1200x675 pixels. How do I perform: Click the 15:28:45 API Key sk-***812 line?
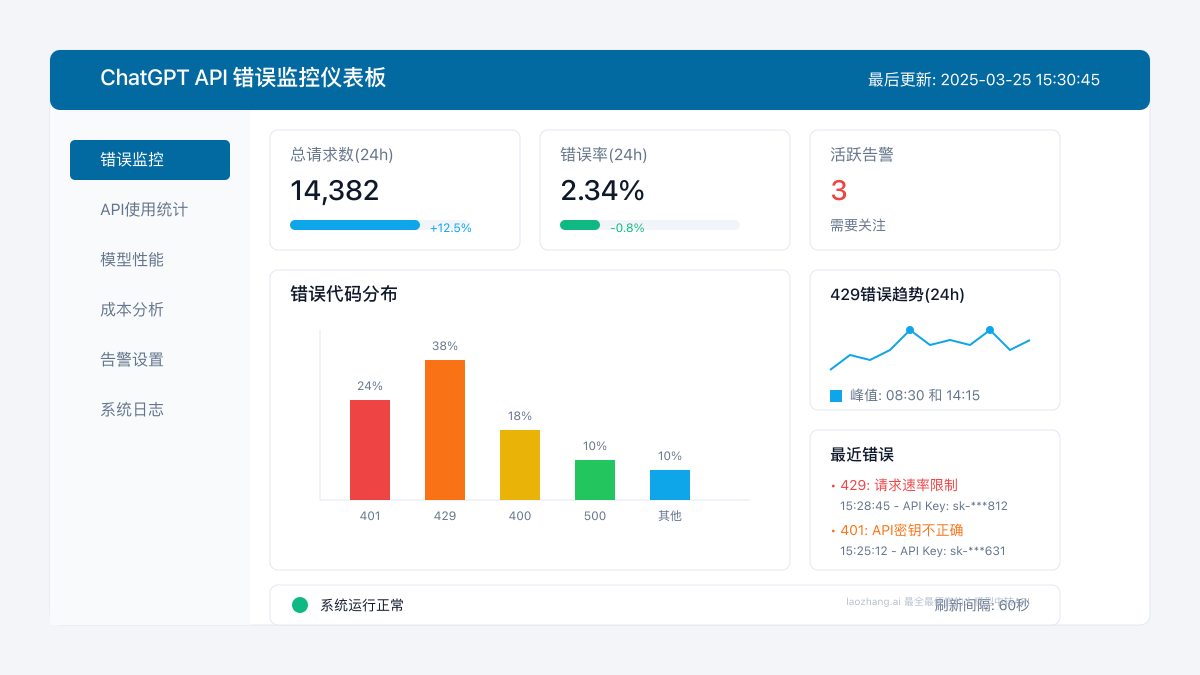tap(924, 506)
